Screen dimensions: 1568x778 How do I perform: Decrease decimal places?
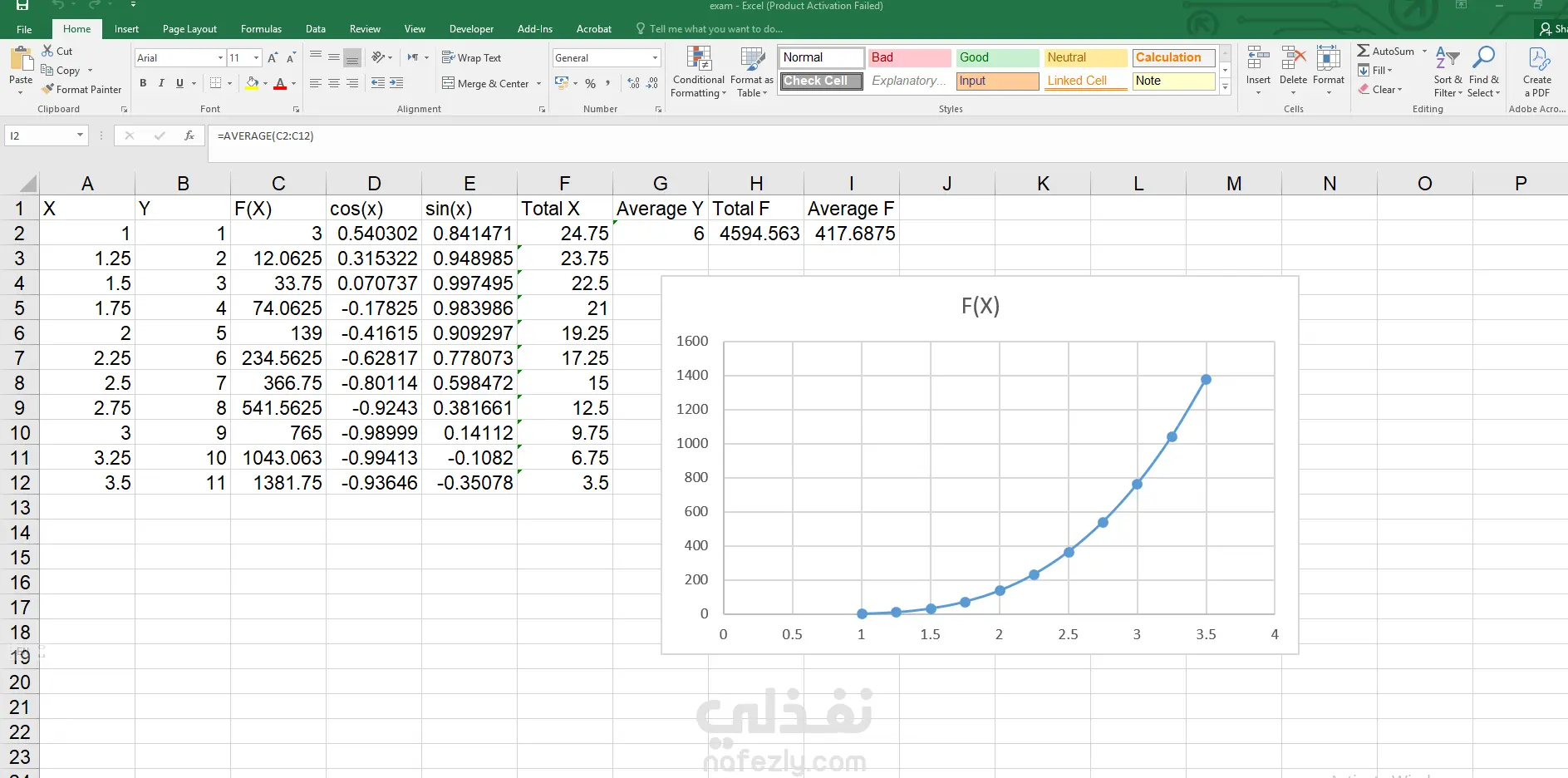[x=652, y=83]
